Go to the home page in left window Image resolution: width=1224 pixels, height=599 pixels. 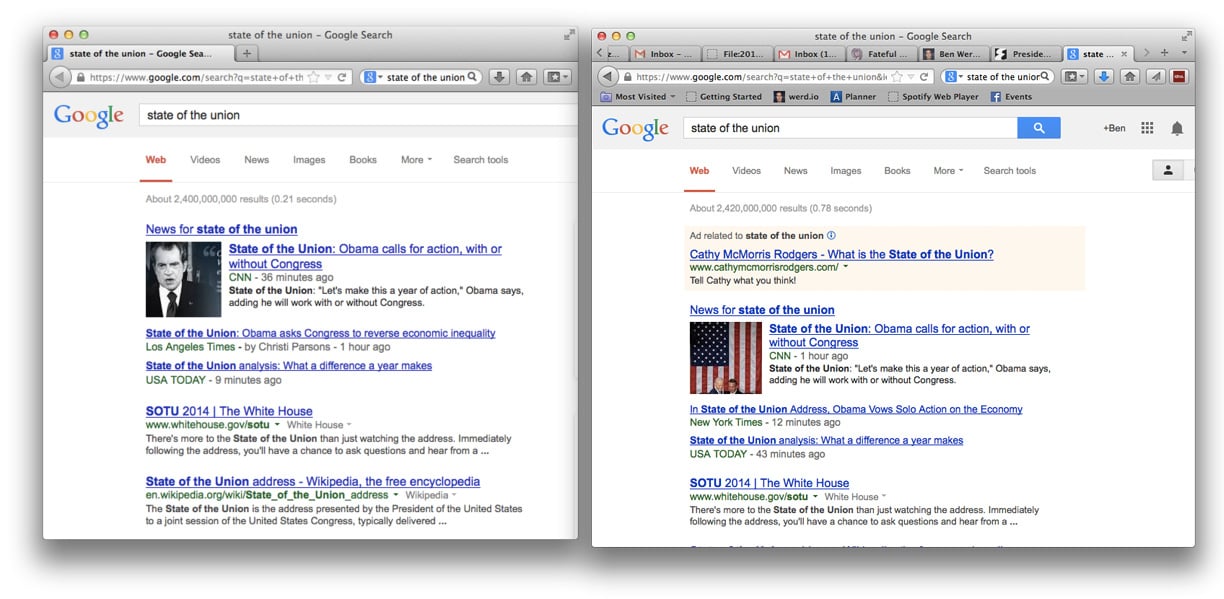pyautogui.click(x=526, y=77)
